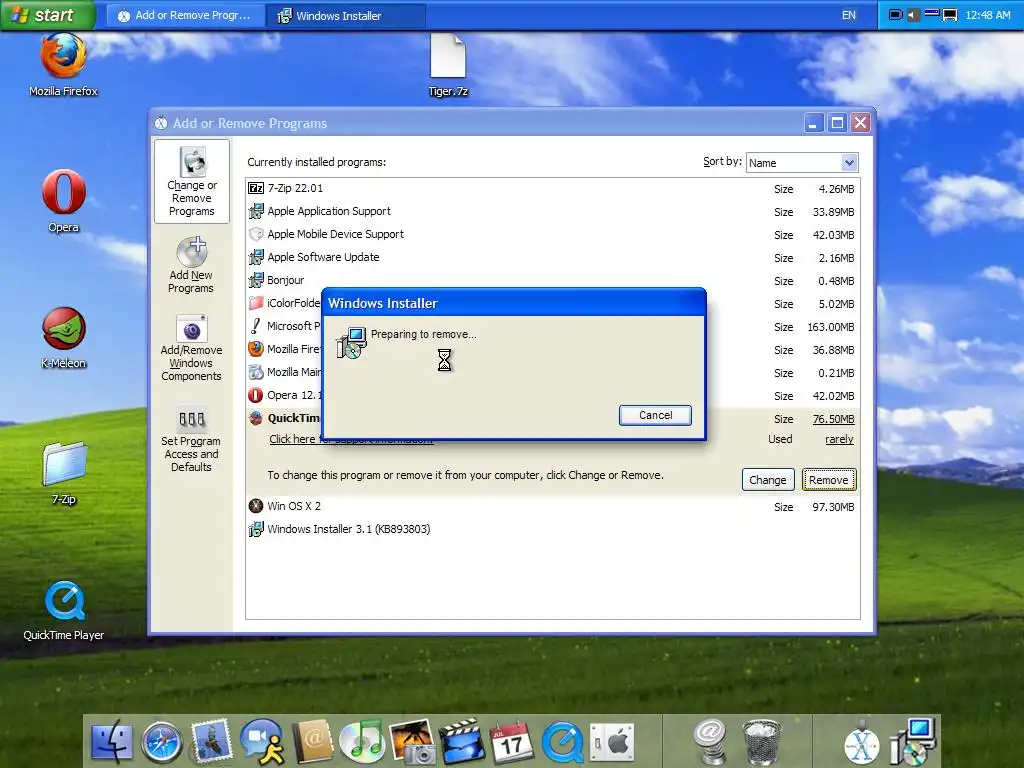Open the Opera desktop icon
This screenshot has width=1024, height=768.
coord(63,201)
